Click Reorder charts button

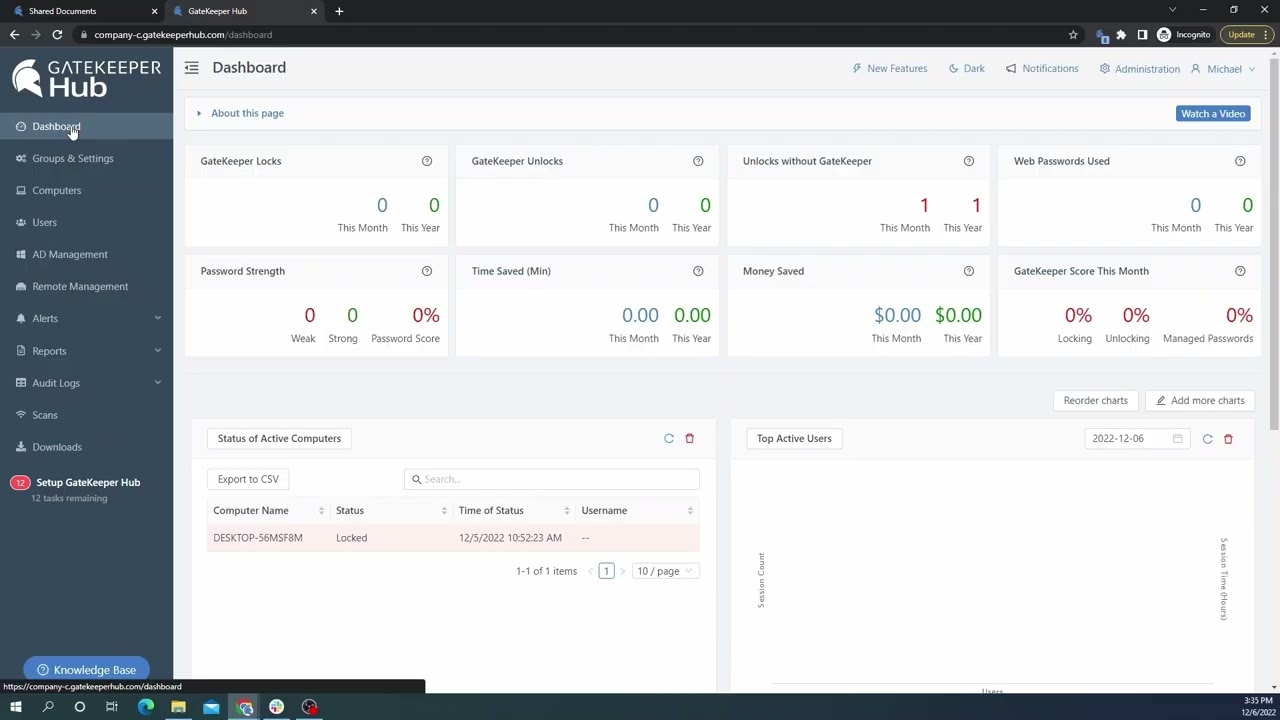point(1095,400)
